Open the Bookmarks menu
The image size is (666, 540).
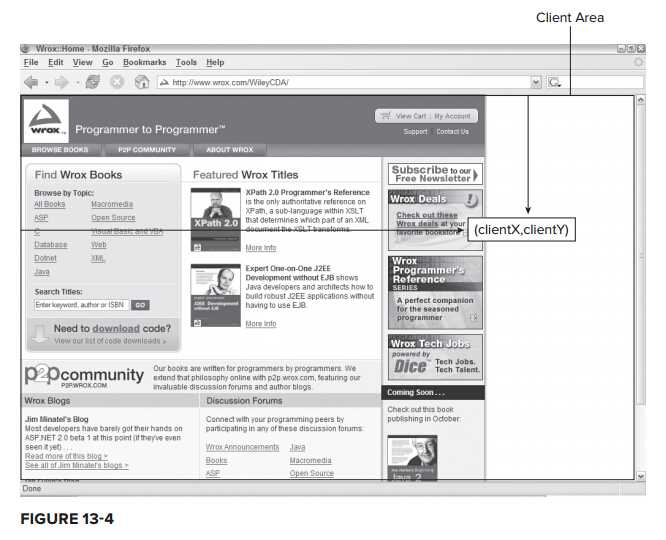144,62
